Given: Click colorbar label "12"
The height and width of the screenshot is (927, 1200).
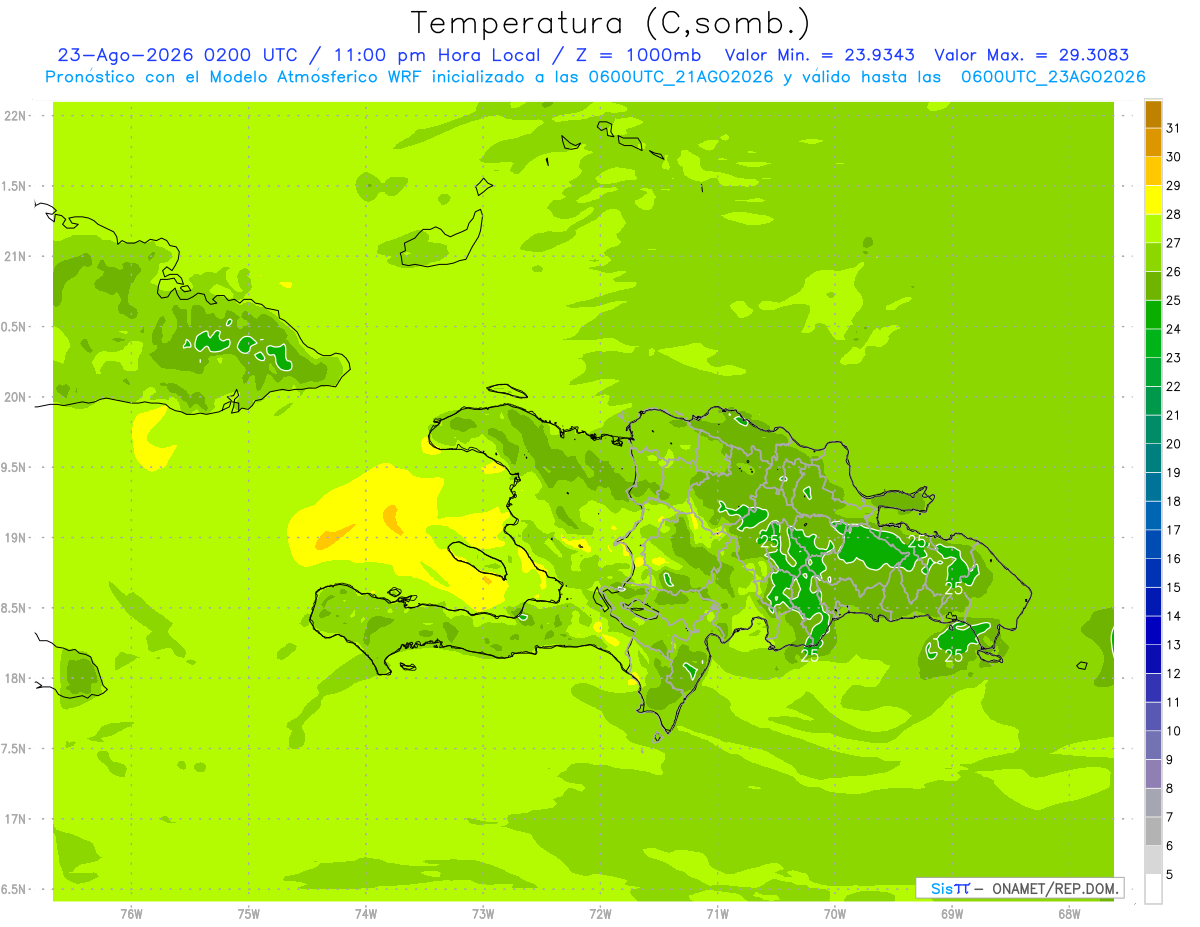Looking at the screenshot, I should (x=1174, y=674).
